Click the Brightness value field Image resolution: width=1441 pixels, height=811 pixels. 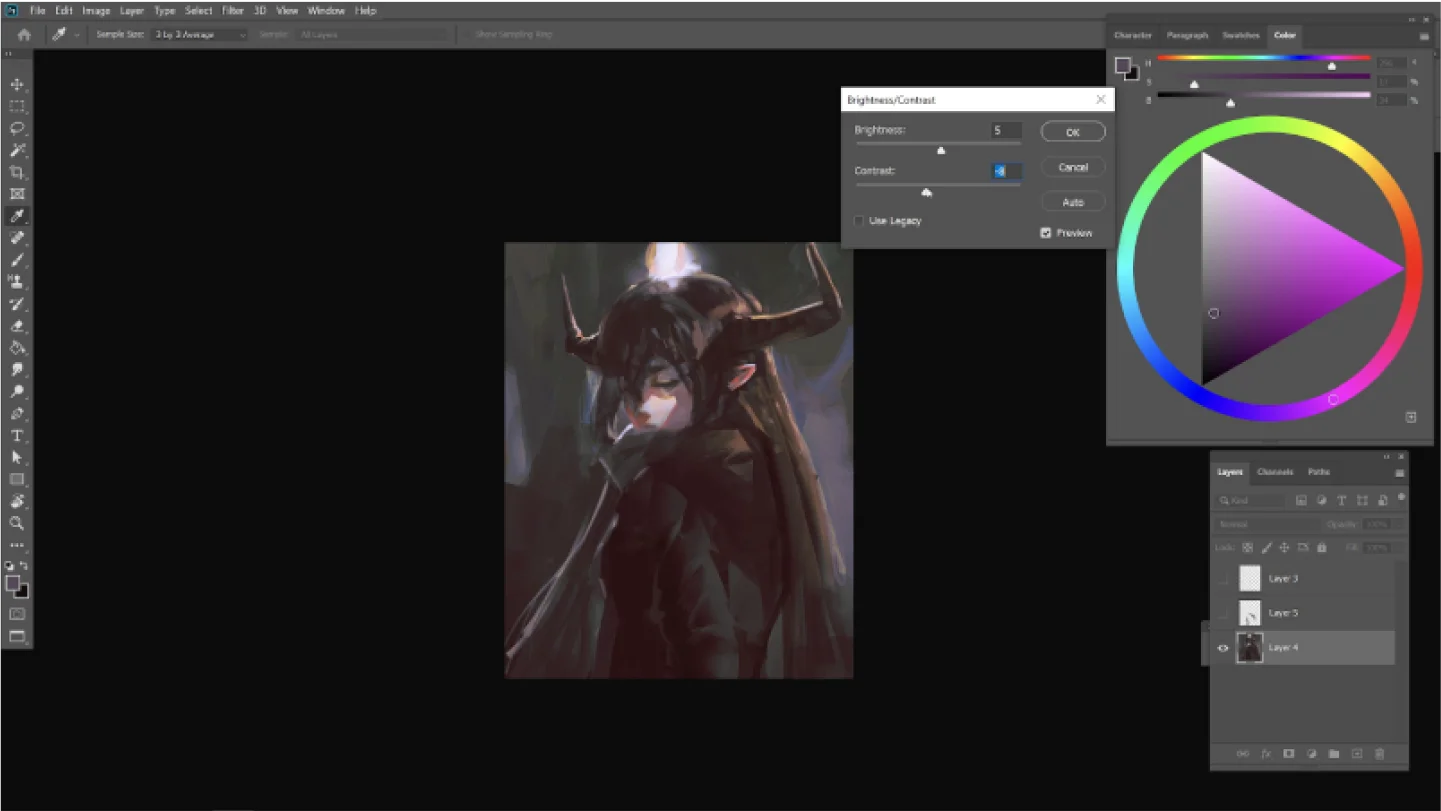pyautogui.click(x=1006, y=130)
